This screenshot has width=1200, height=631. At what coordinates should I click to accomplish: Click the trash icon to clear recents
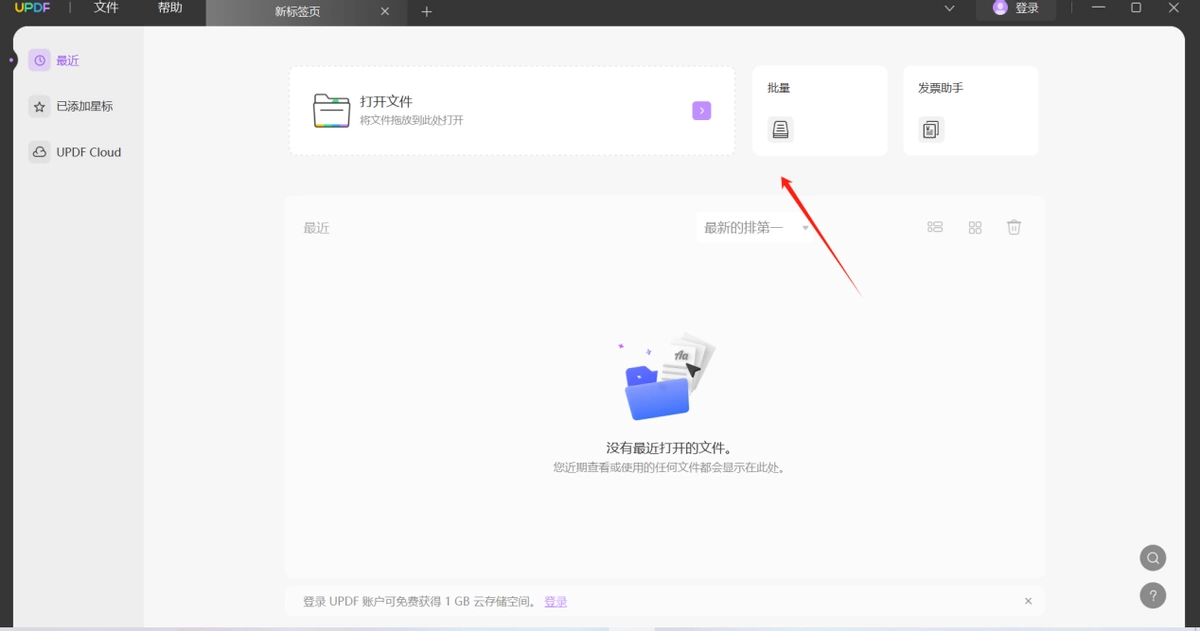pos(1014,227)
